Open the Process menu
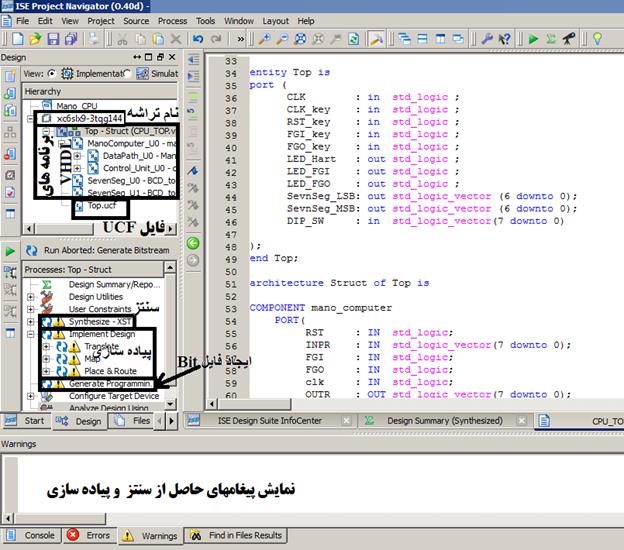 coord(172,21)
